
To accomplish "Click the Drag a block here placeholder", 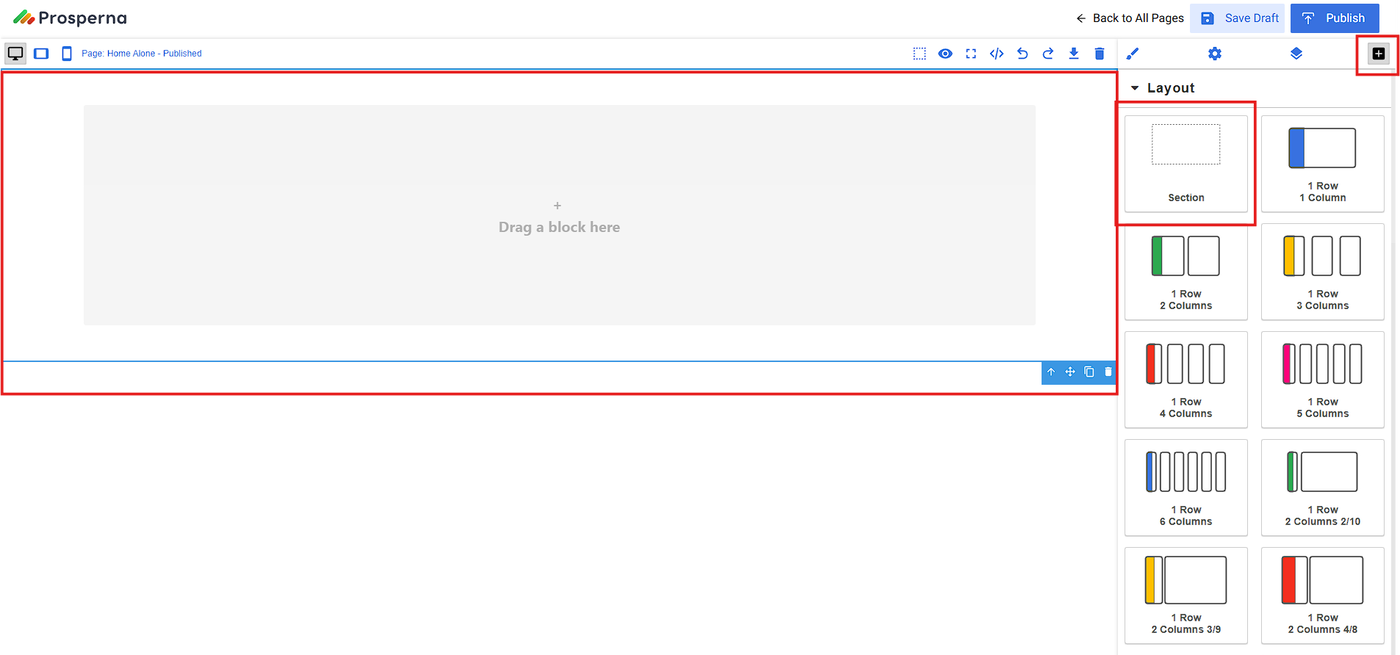I will tap(559, 215).
